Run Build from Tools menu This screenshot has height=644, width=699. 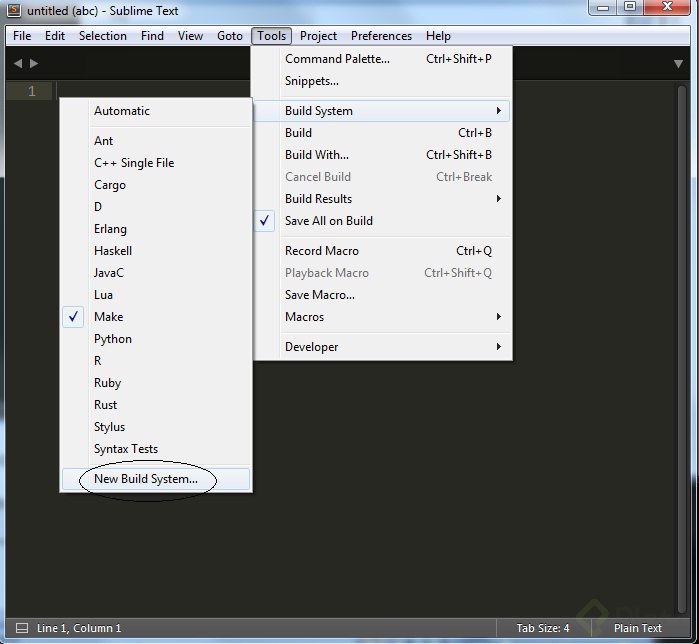pyautogui.click(x=382, y=133)
